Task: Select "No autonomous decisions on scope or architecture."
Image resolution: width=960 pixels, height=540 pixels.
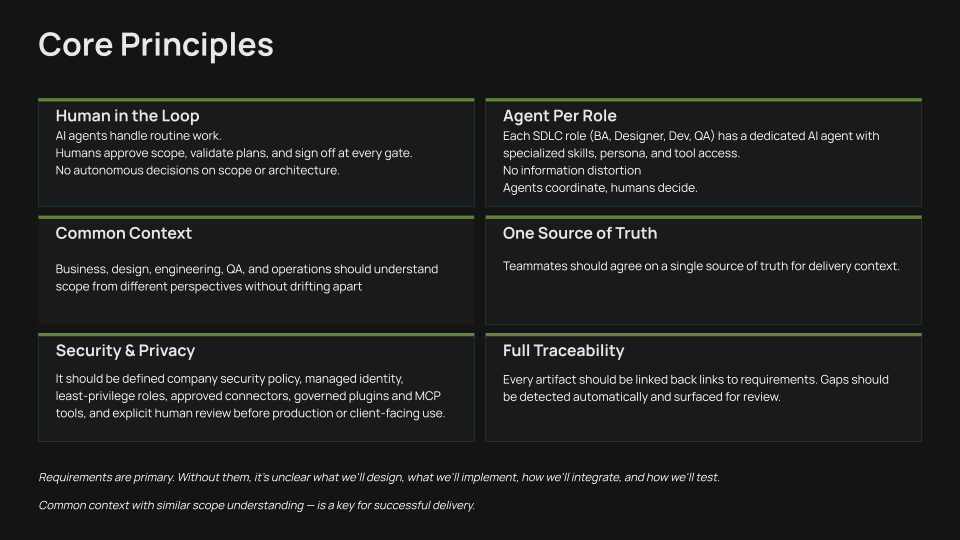Action: pos(197,170)
